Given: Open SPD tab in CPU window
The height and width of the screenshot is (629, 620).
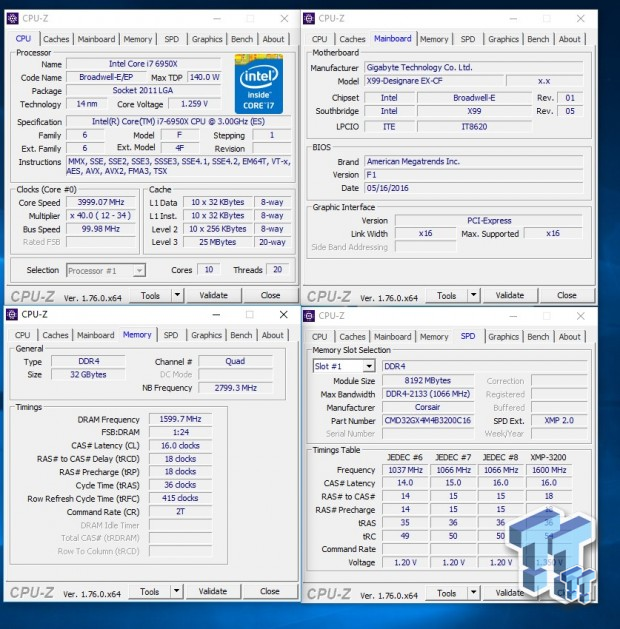Looking at the screenshot, I should (172, 39).
